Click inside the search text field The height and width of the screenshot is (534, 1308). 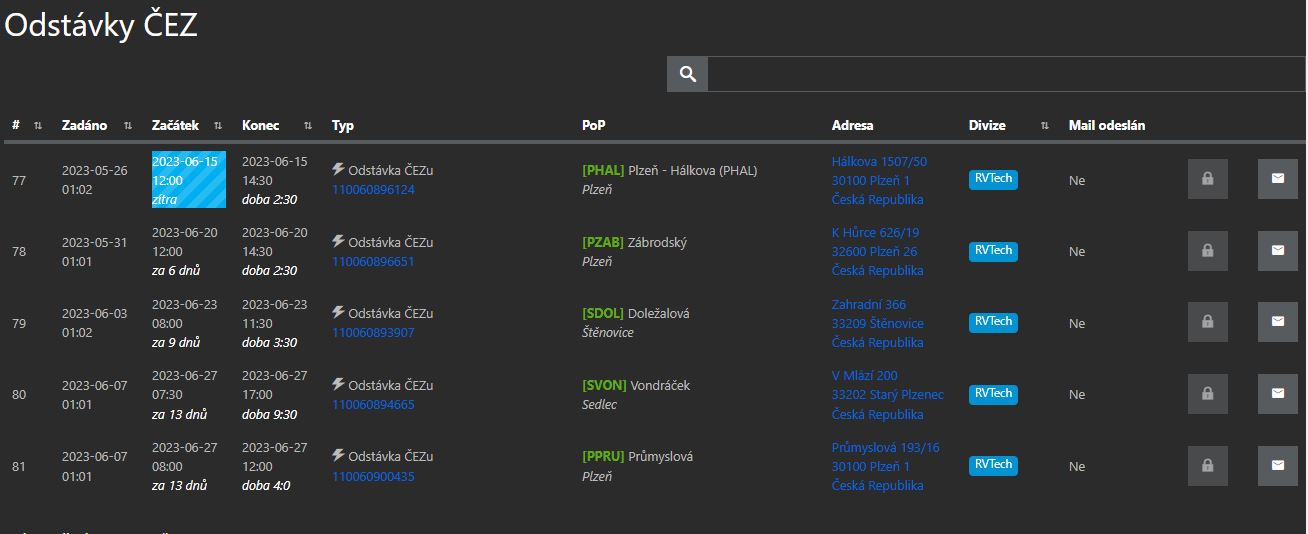(1005, 74)
